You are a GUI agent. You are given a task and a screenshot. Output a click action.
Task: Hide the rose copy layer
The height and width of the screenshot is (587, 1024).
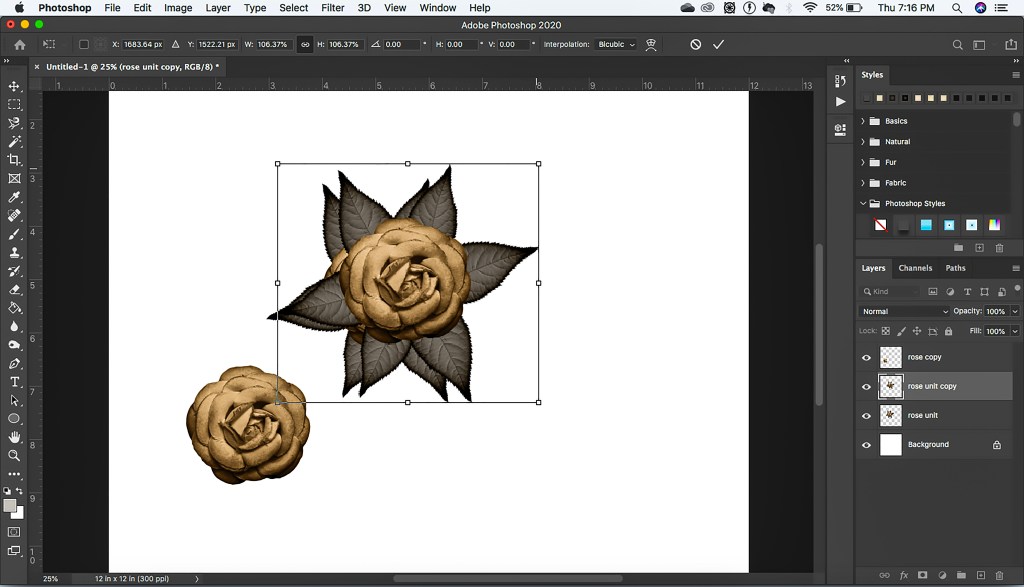[866, 357]
